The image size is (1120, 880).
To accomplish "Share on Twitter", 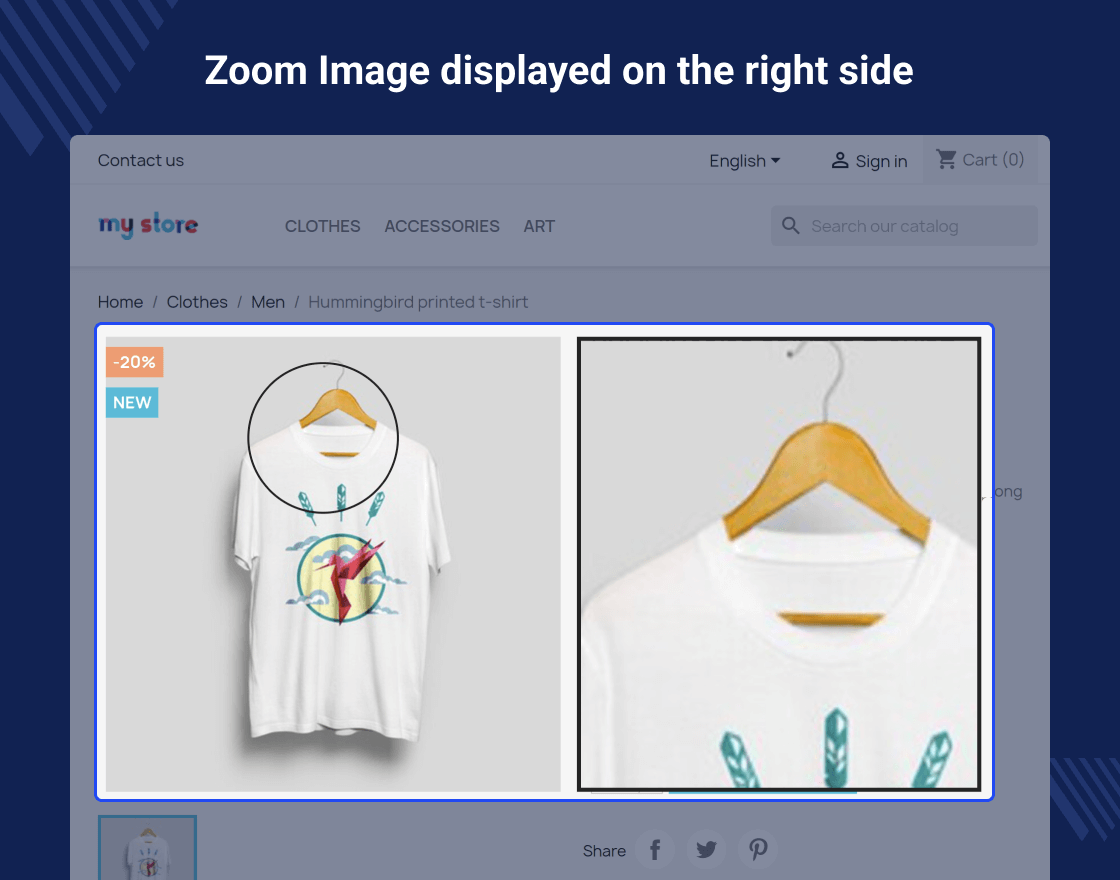I will coord(706,849).
